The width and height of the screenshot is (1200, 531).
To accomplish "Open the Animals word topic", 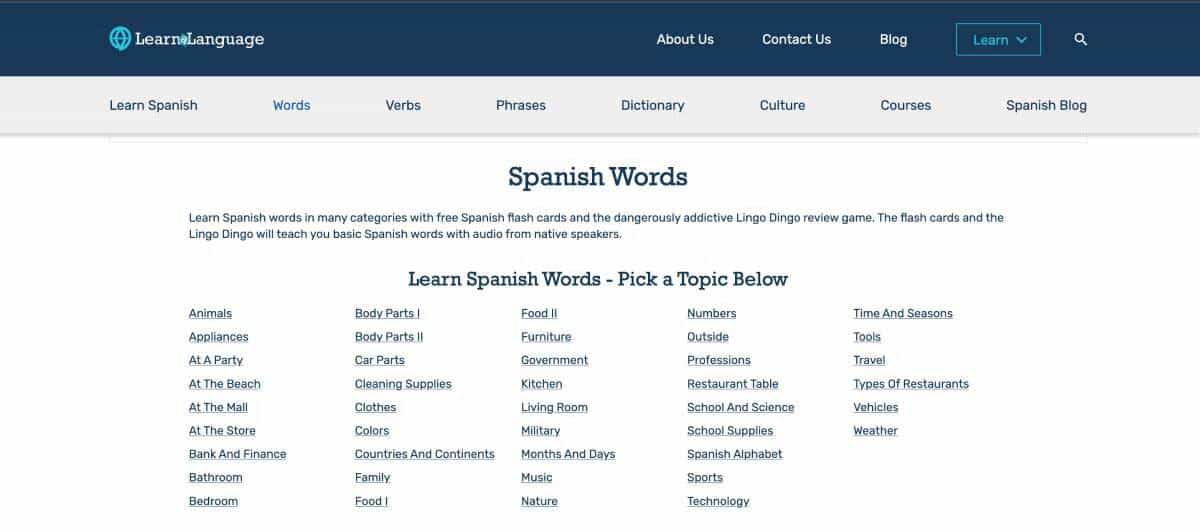I will click(x=210, y=314).
